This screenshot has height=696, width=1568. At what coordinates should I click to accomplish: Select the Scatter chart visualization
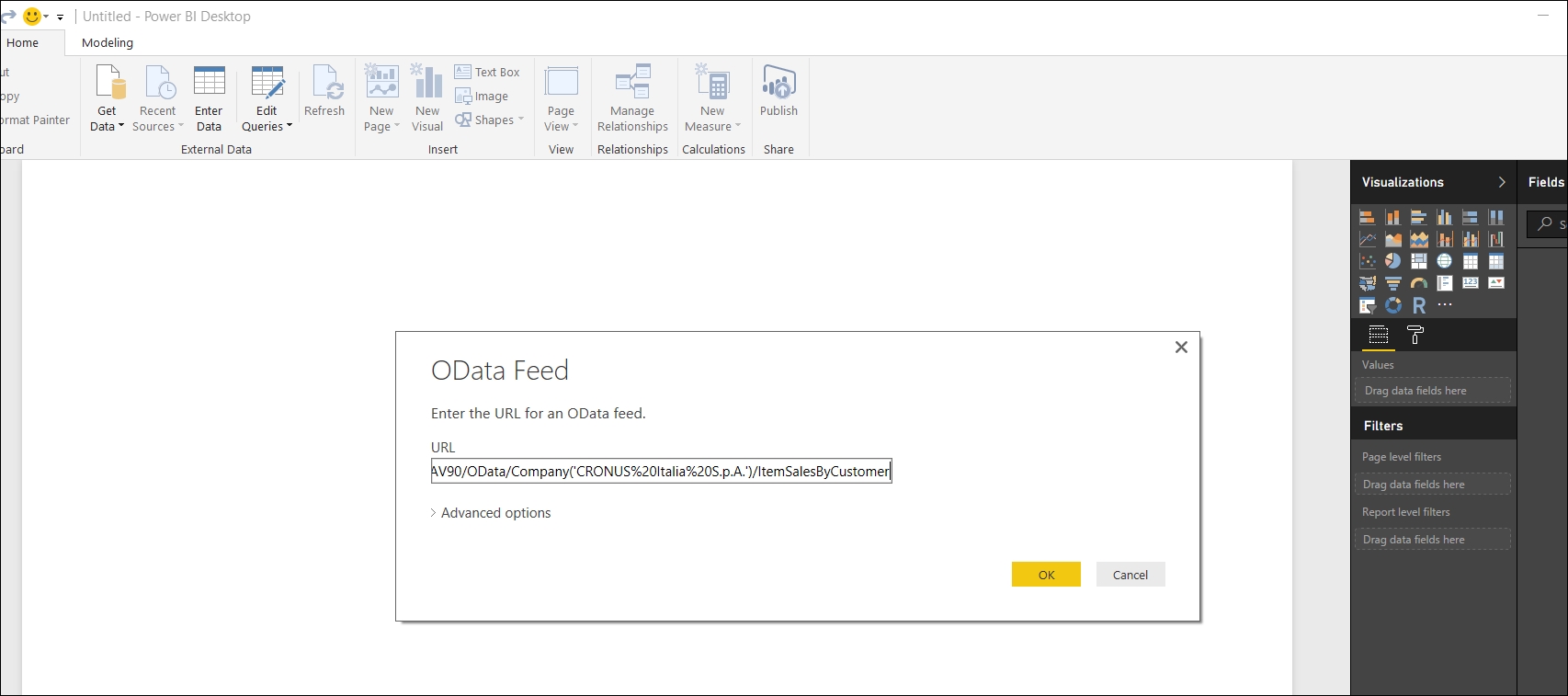1367,261
